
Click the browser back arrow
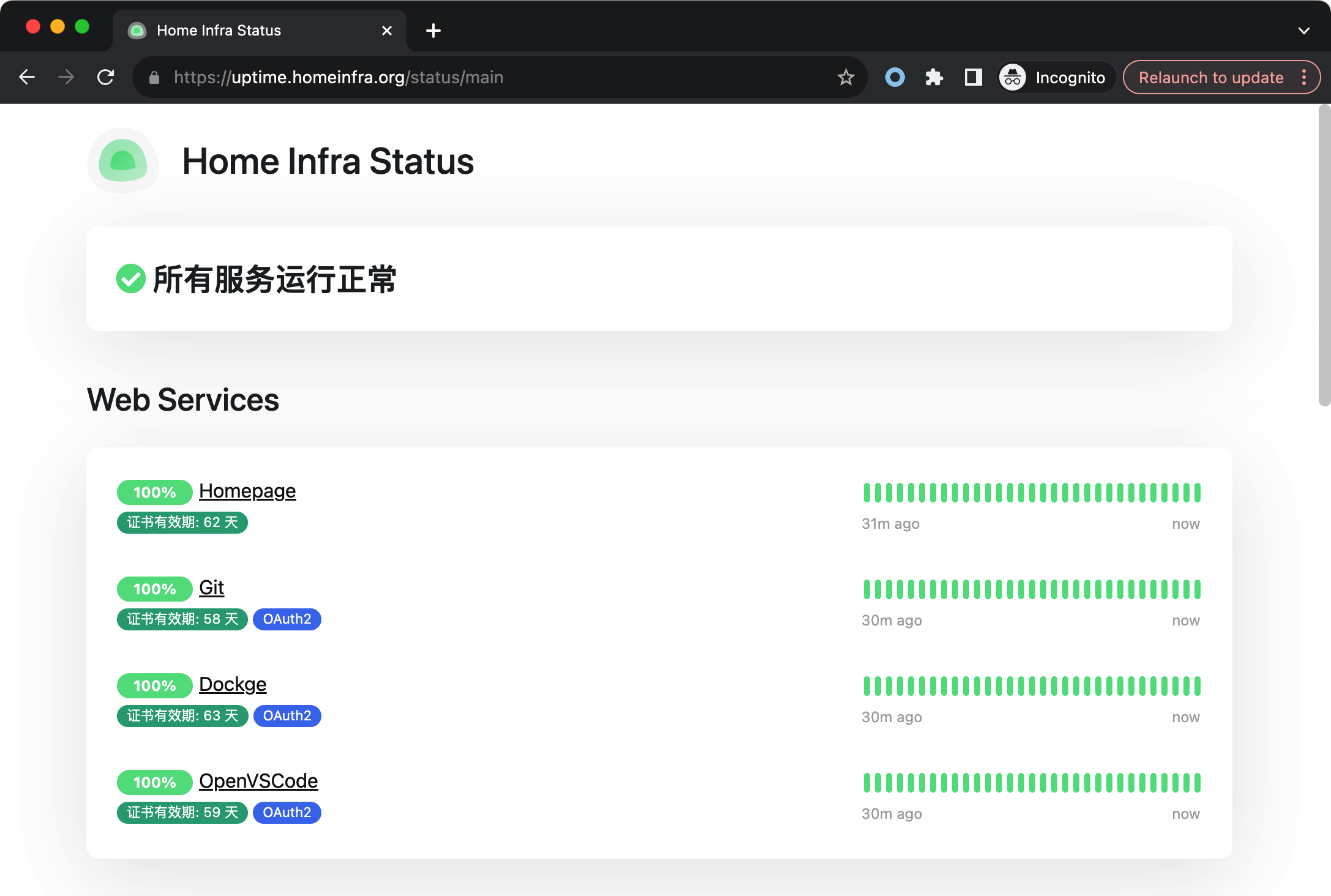pyautogui.click(x=27, y=77)
